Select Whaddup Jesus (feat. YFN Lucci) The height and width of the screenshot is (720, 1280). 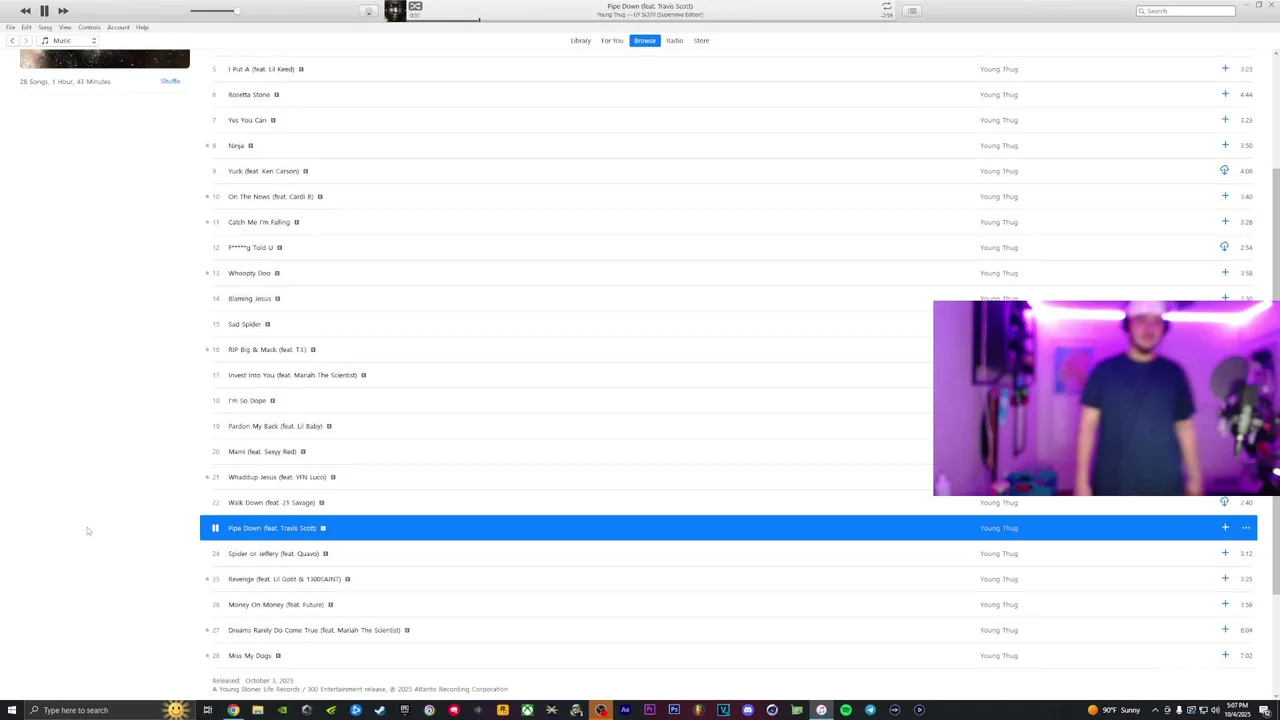point(277,477)
